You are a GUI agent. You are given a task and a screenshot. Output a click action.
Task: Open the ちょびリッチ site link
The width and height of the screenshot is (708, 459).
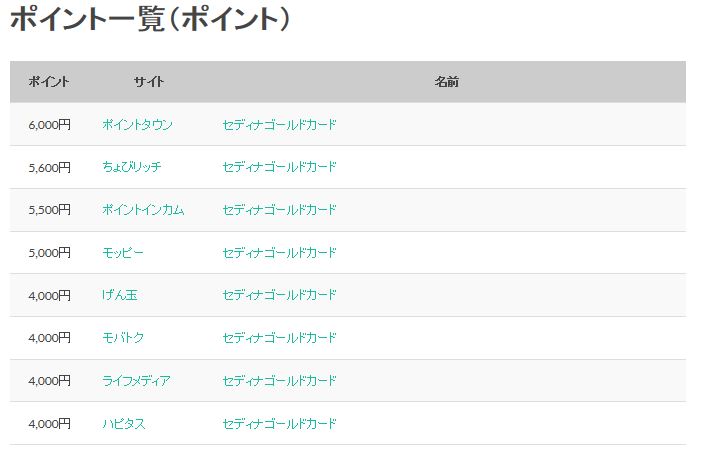point(131,167)
